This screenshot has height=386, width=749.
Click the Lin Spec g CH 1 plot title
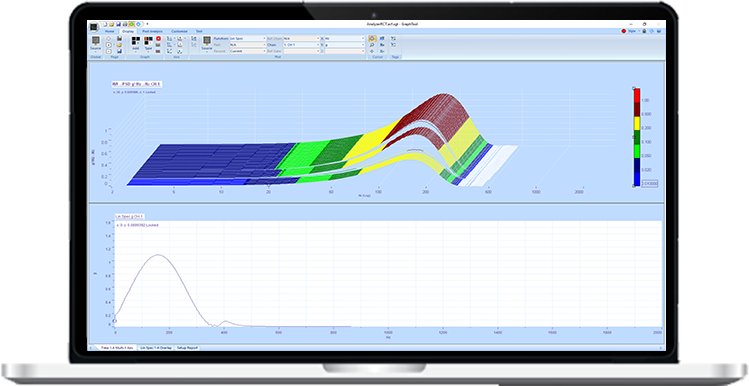click(x=129, y=216)
